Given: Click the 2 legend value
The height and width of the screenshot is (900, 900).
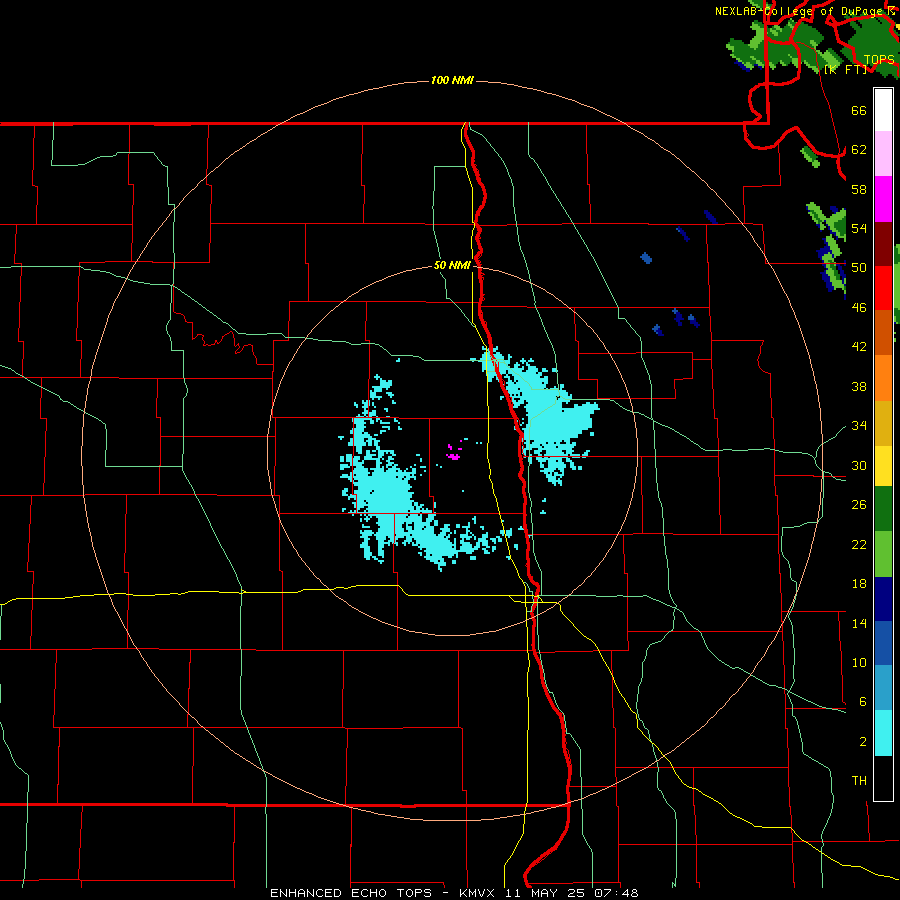Looking at the screenshot, I should pos(863,742).
